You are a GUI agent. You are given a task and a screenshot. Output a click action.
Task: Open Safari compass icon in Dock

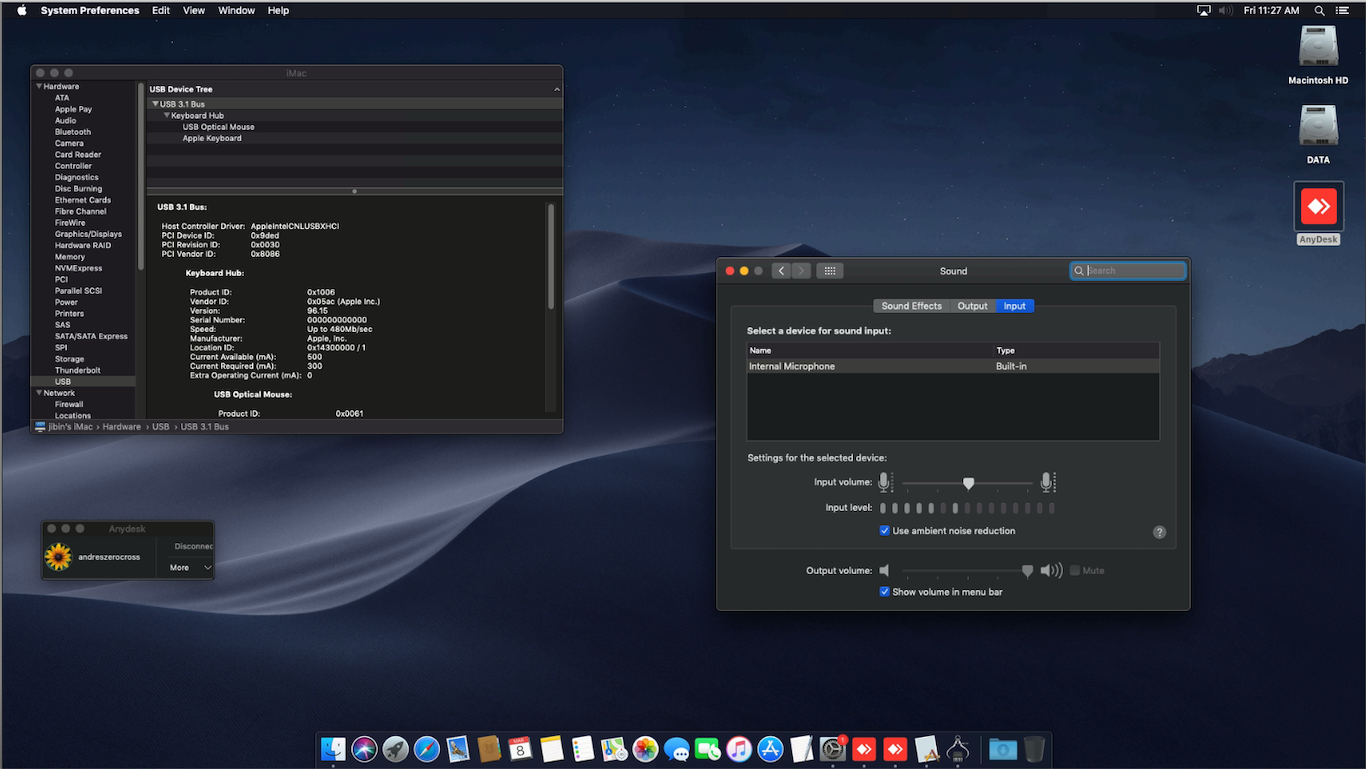tap(427, 748)
